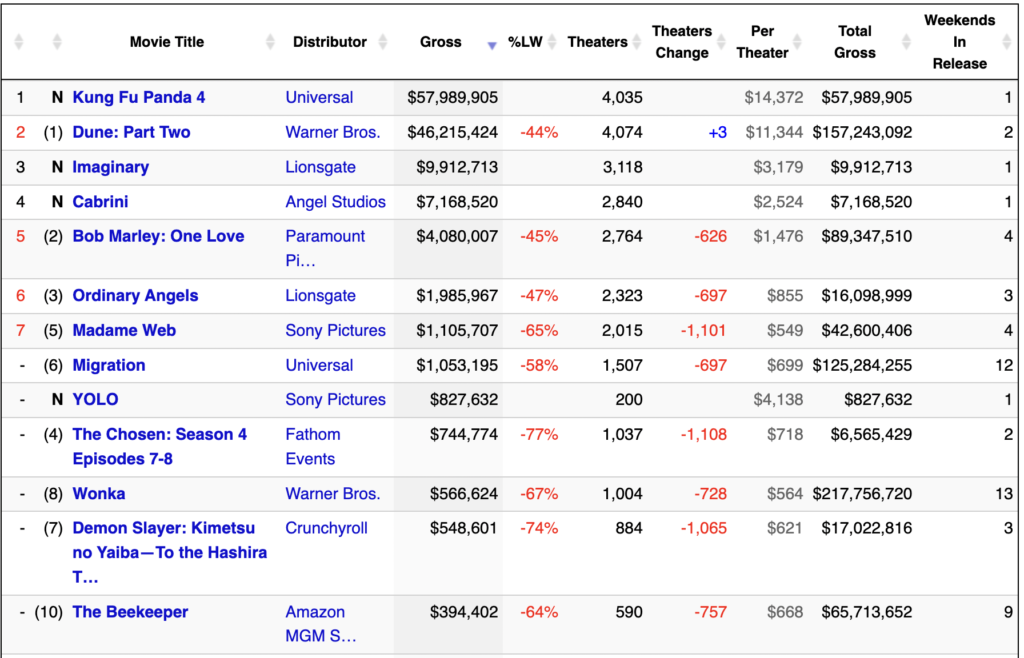This screenshot has height=658, width=1024.
Task: Click the first rank column sort arrows
Action: [18, 42]
